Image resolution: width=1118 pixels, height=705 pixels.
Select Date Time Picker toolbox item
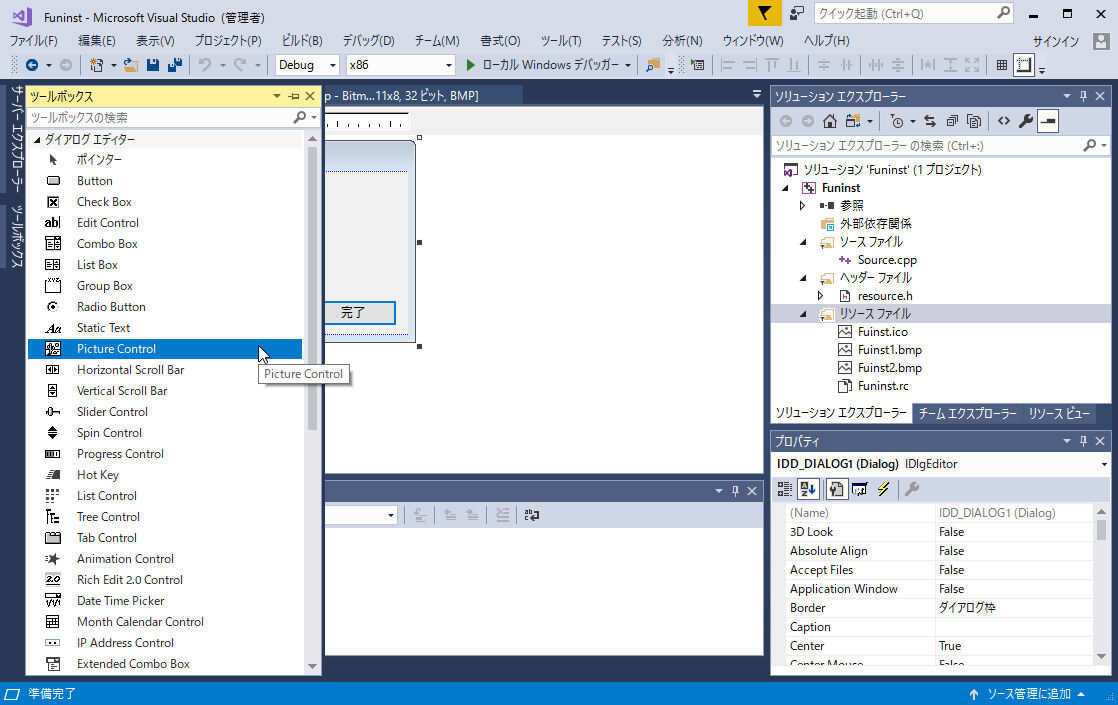[165, 602]
